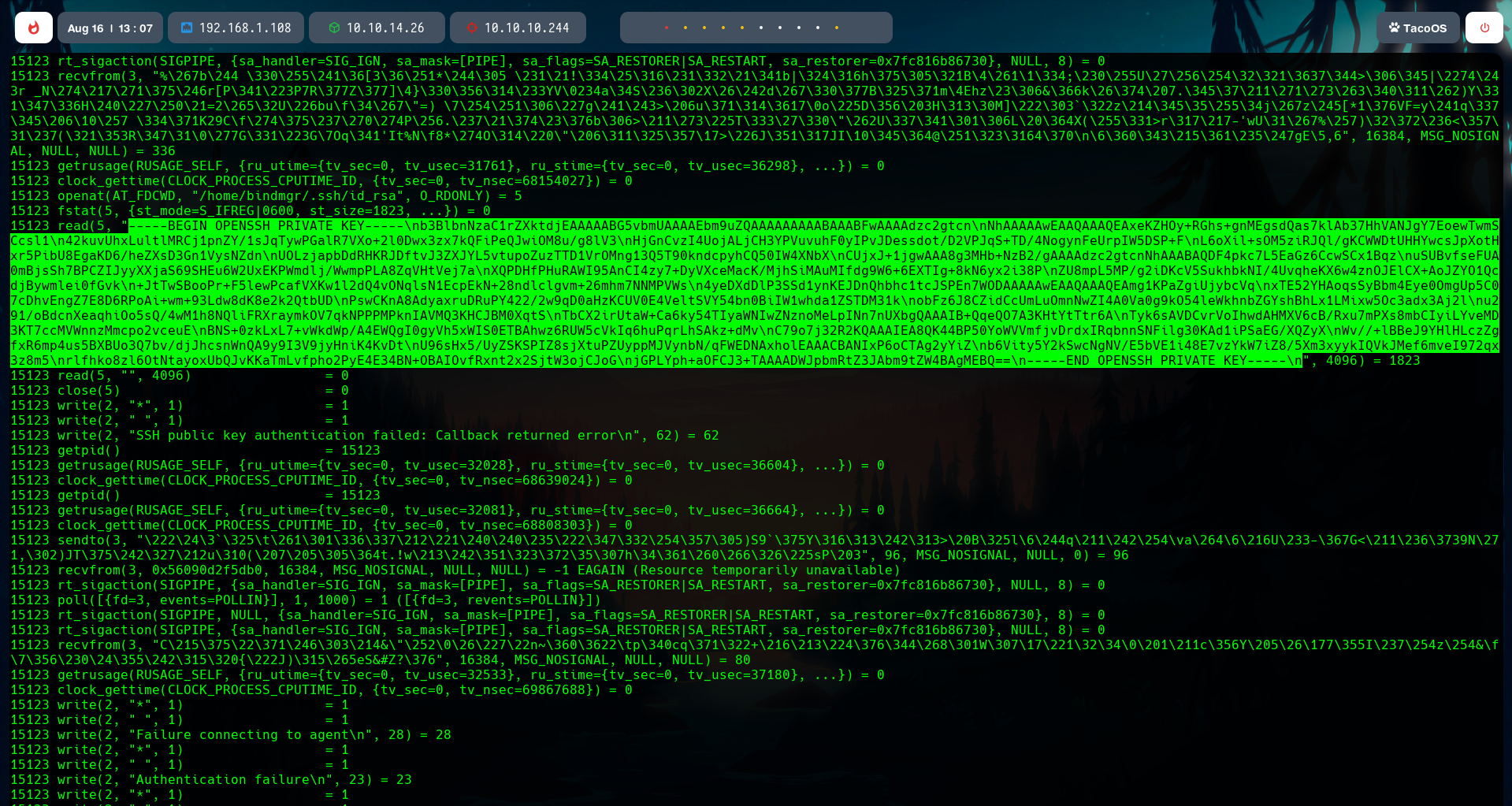Click the 10.10.10.244 target address

point(526,28)
